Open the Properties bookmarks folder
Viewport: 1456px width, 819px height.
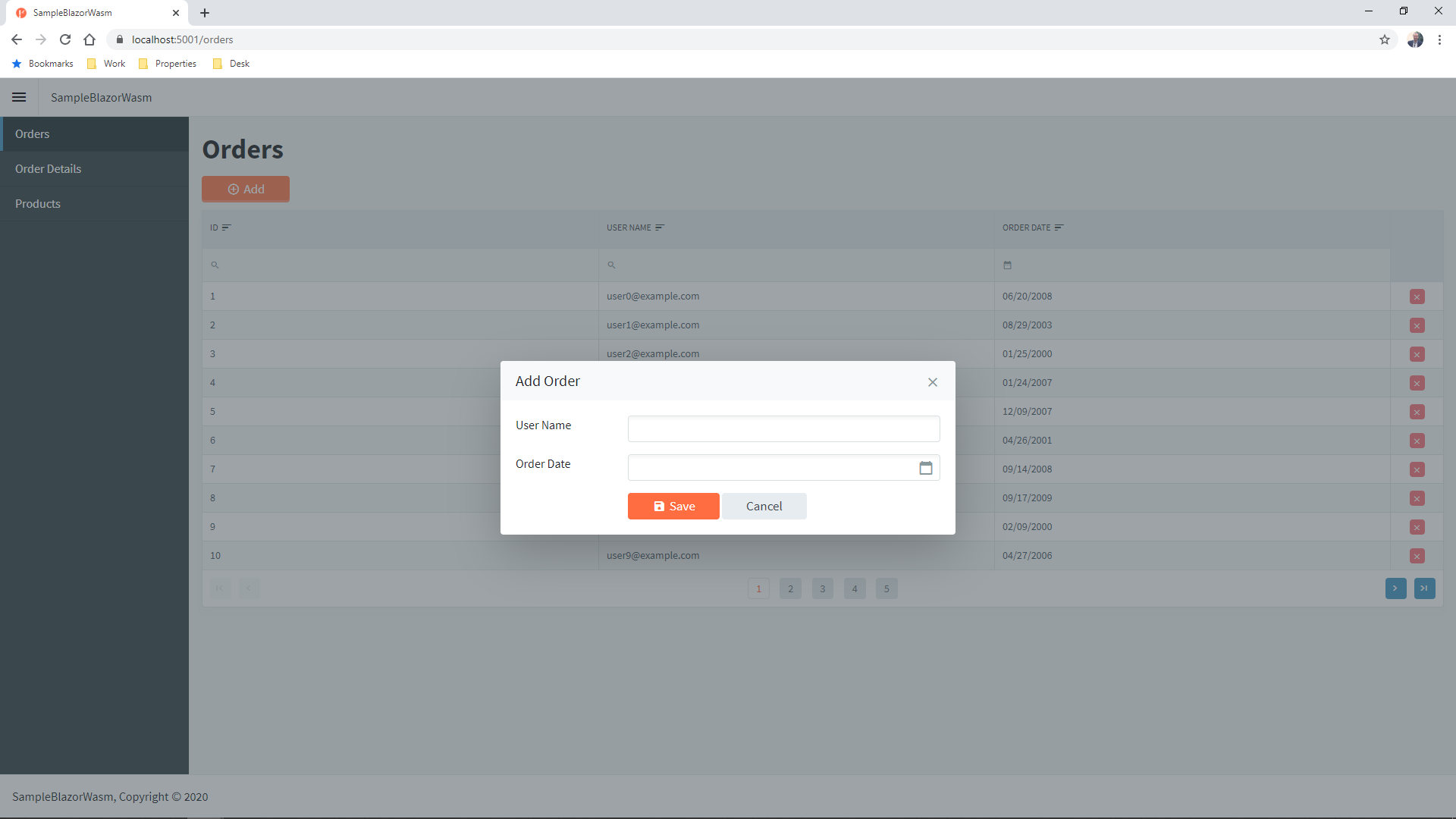pos(168,64)
